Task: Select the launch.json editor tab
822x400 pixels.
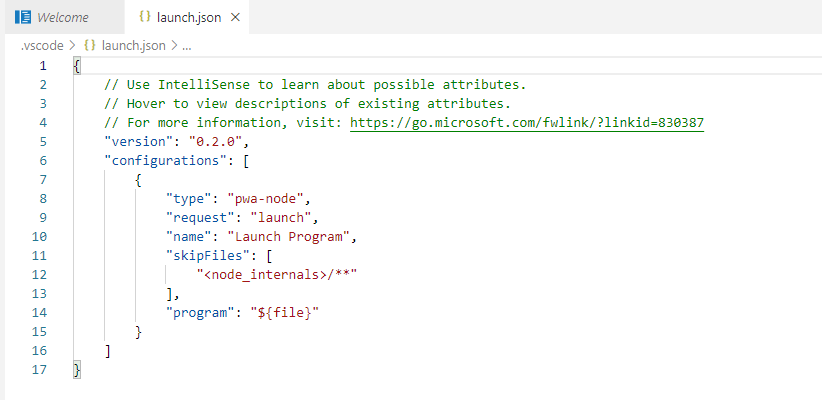Action: coord(187,17)
